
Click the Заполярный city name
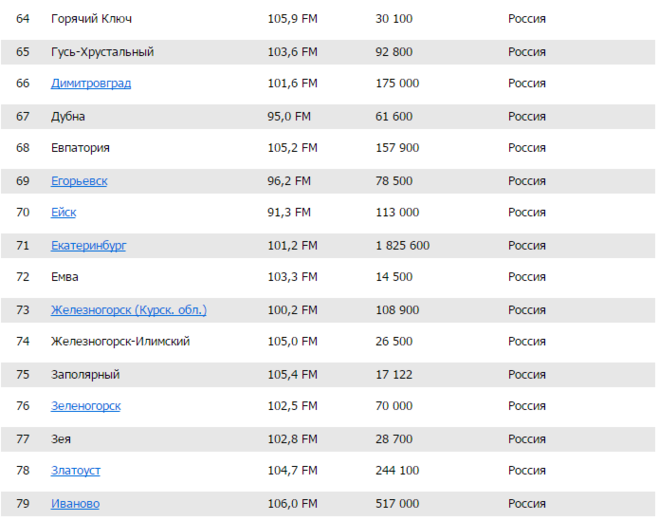pyautogui.click(x=85, y=374)
